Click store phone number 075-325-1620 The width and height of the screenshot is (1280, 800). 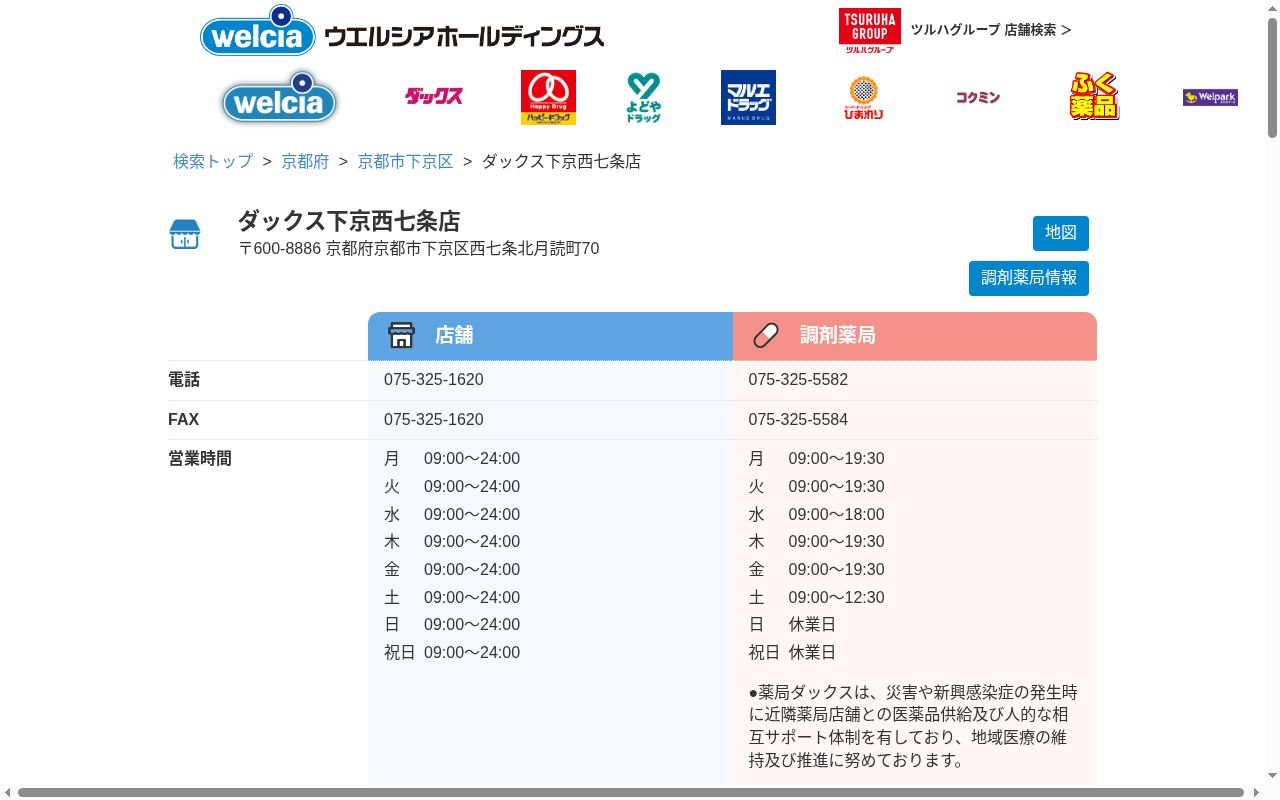tap(434, 380)
